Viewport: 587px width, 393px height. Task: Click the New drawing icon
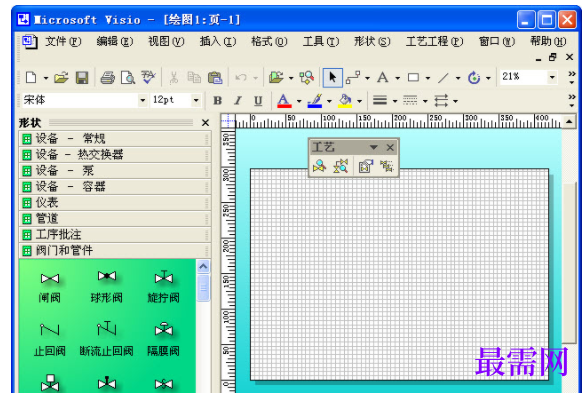pos(31,78)
